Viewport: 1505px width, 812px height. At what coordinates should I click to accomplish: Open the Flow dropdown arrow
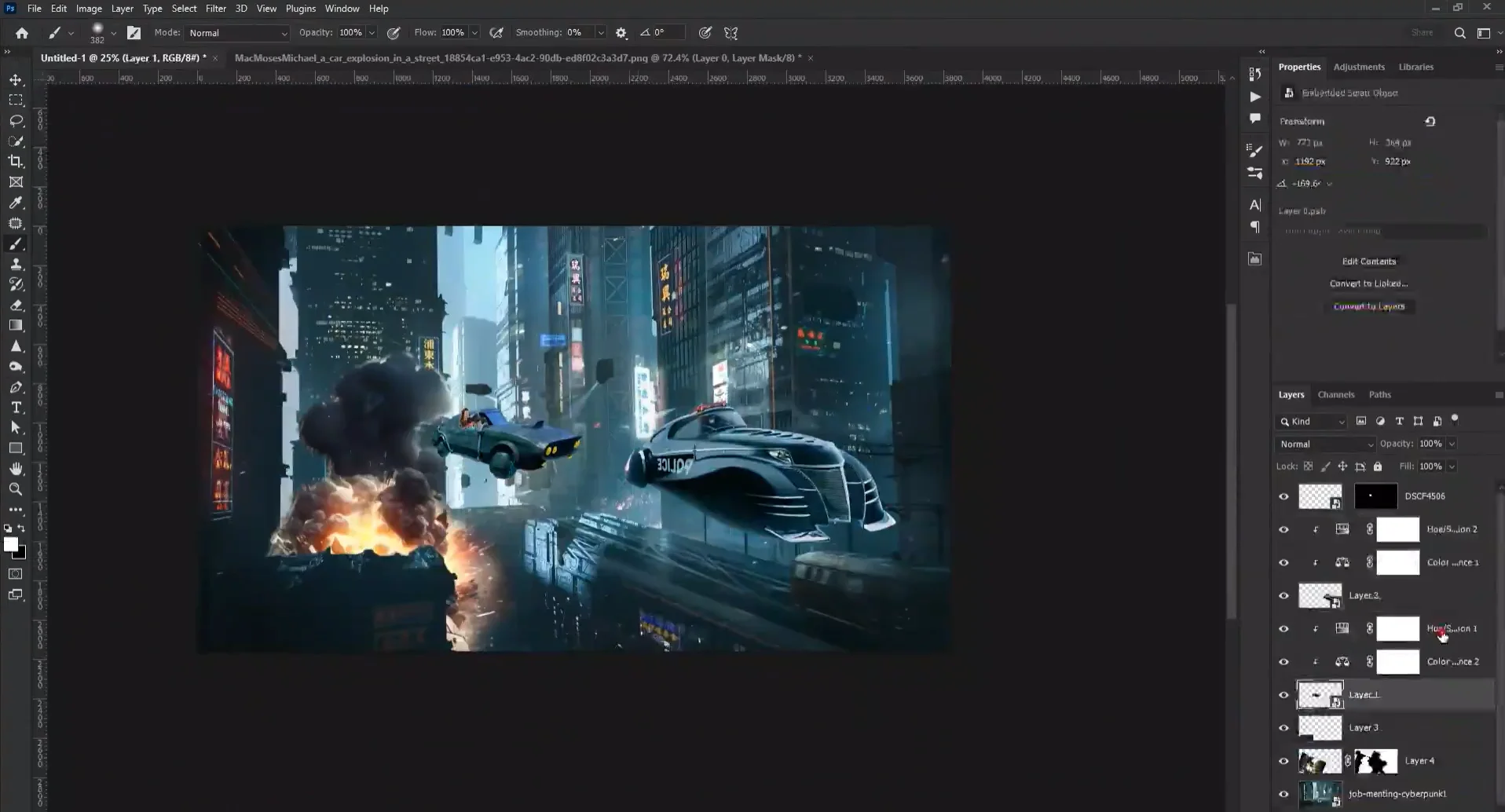pyautogui.click(x=474, y=33)
